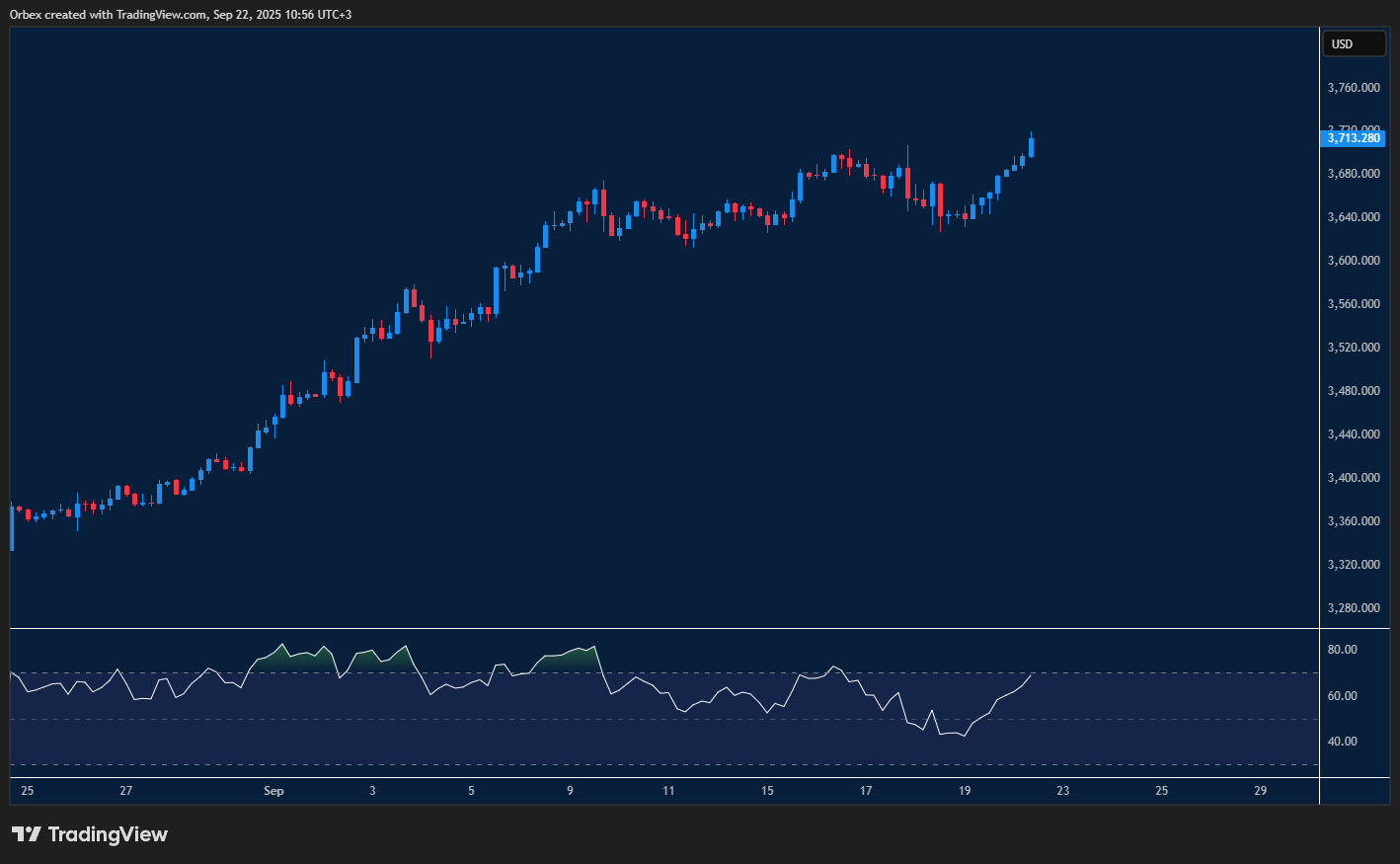Click date 11 on the time axis
The width and height of the screenshot is (1400, 864).
coord(668,791)
